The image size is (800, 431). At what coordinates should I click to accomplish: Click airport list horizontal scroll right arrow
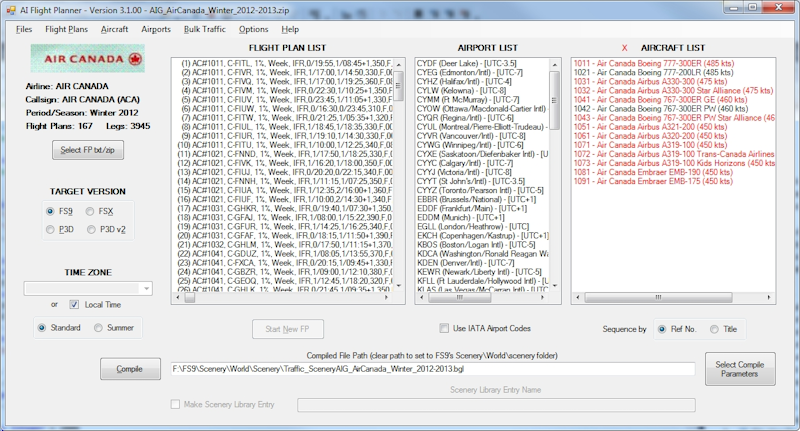tap(542, 297)
